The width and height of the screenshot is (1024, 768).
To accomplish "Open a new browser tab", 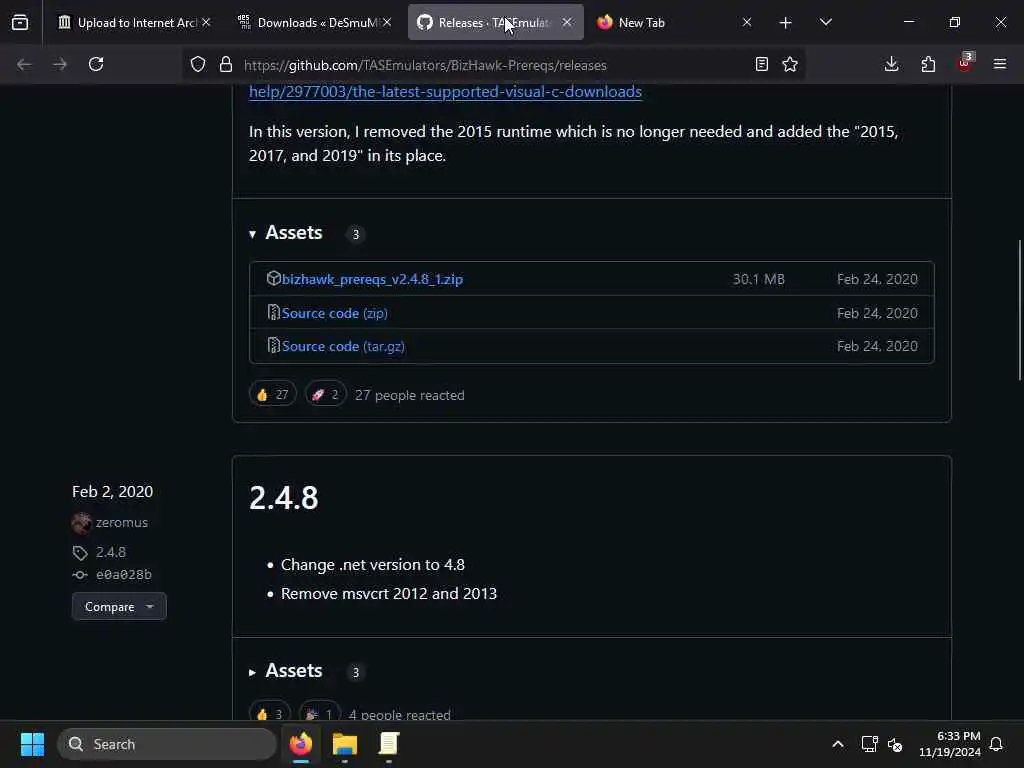I will click(x=786, y=23).
